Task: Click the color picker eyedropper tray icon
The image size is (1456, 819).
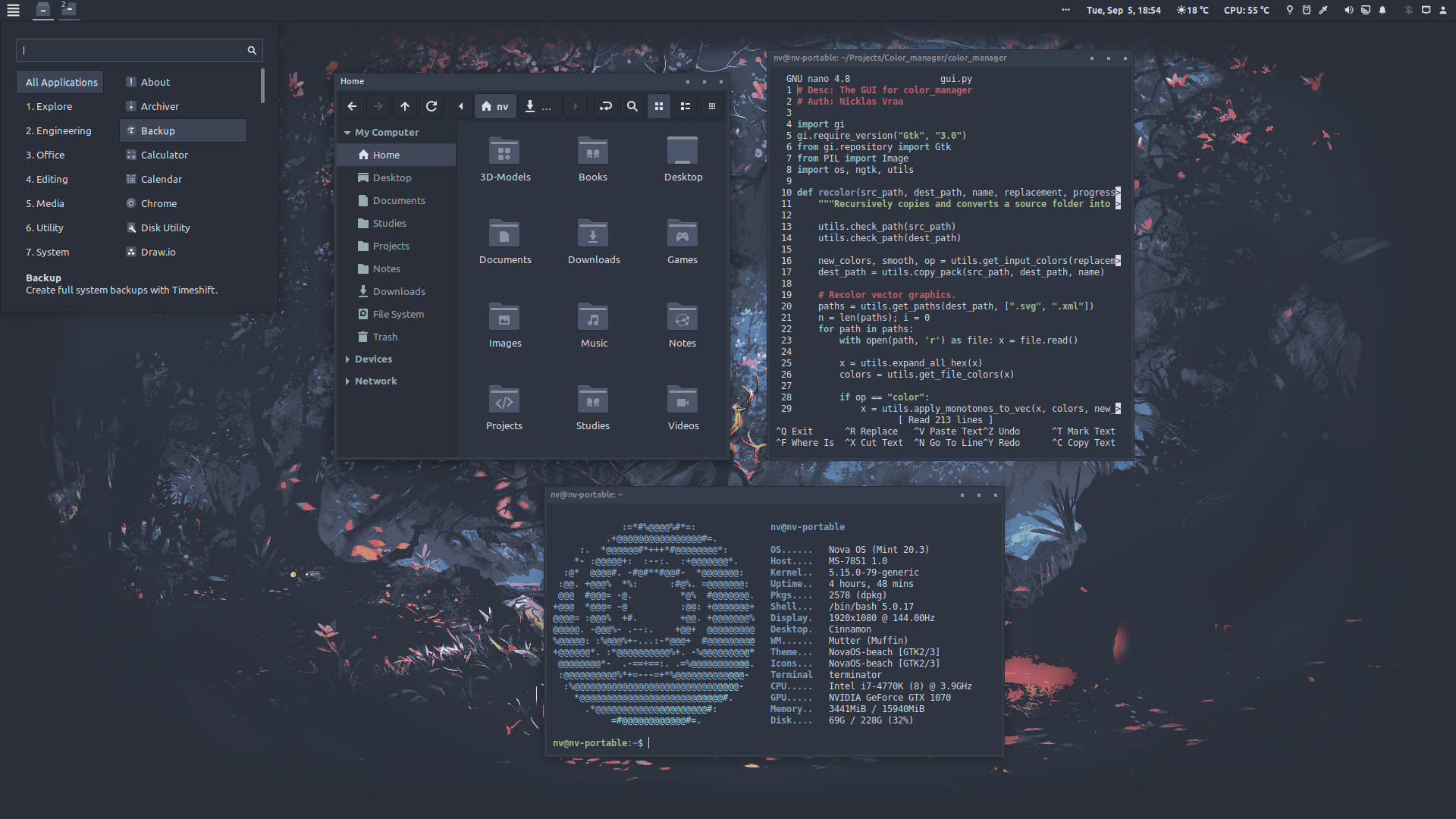Action: (1323, 10)
